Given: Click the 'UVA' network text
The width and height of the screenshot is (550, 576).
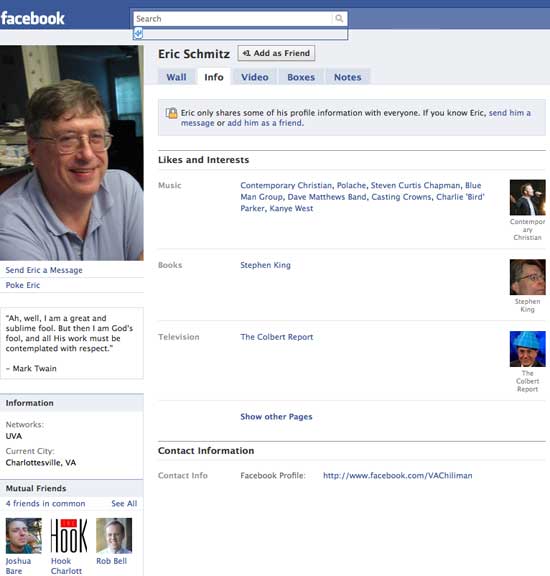Looking at the screenshot, I should (14, 436).
